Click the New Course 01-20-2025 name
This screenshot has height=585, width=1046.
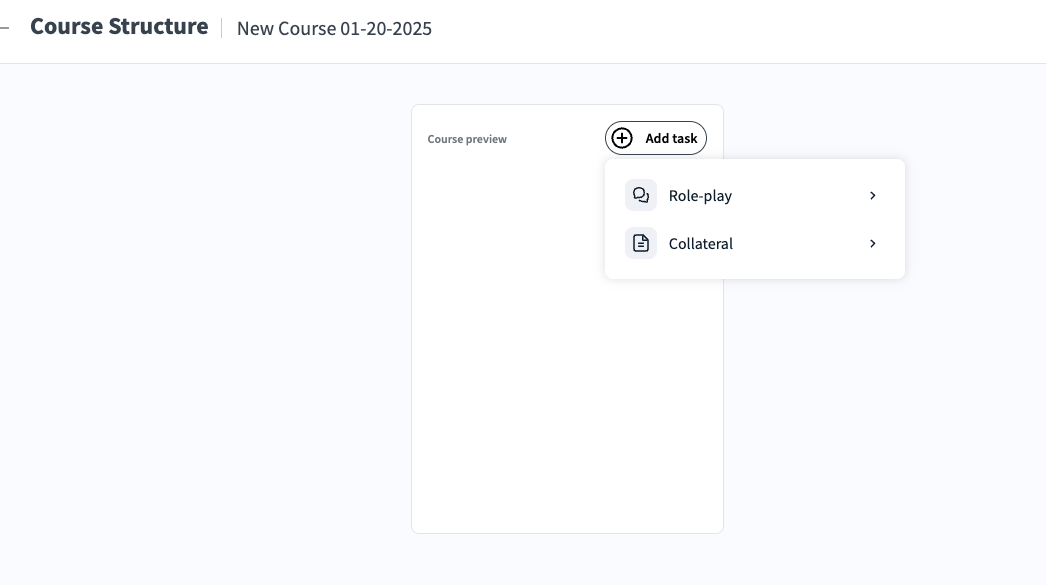334,28
